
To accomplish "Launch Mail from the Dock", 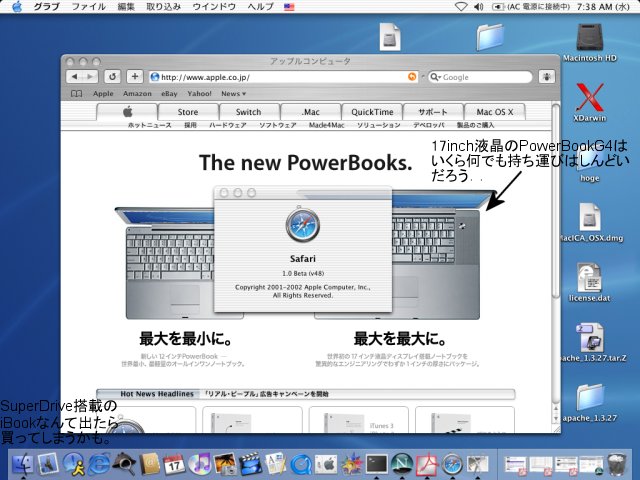I will (49, 464).
